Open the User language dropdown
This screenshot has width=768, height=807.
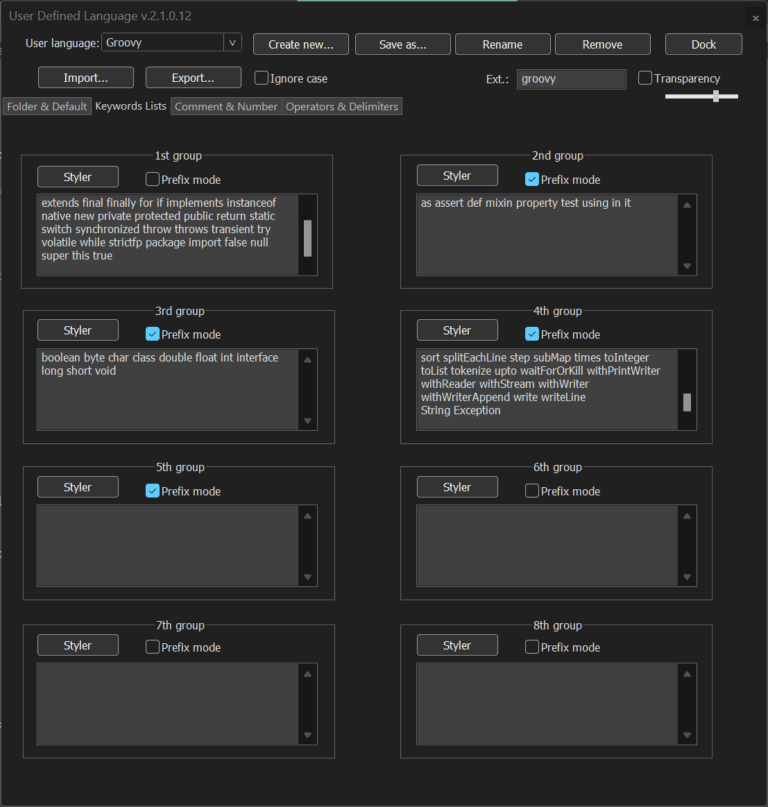coord(232,43)
